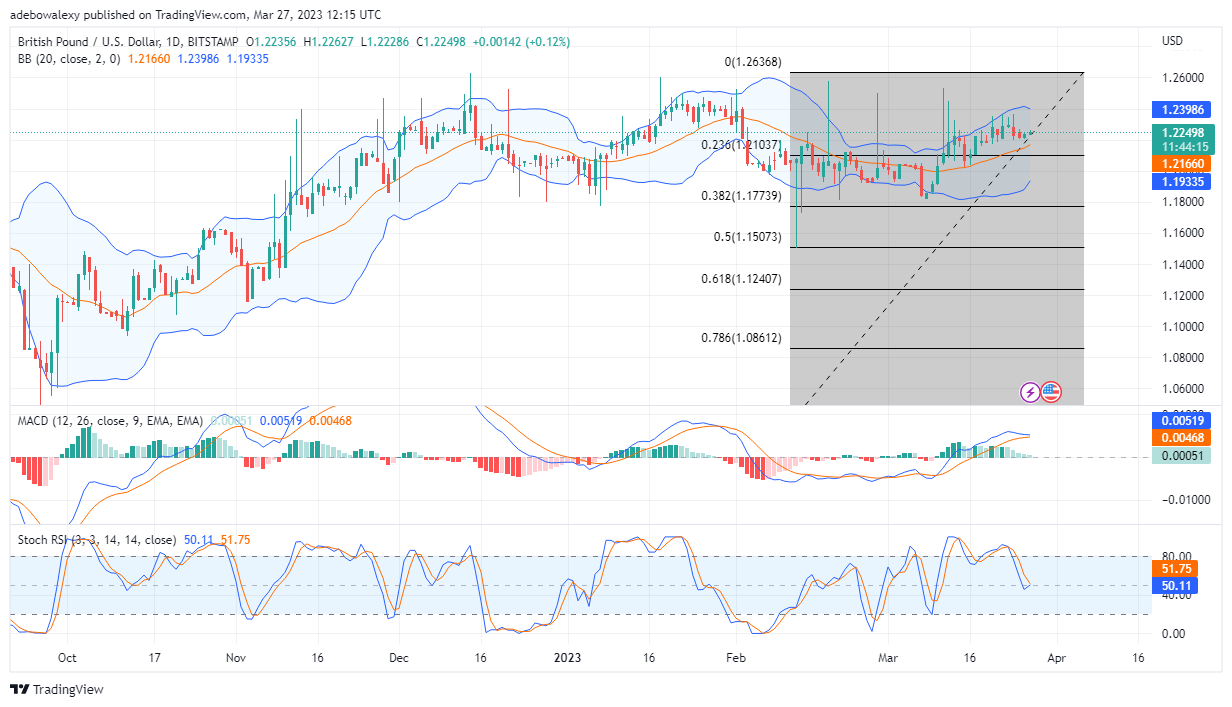Viewport: 1232px width, 707px height.
Task: Click the Dec label on the time axis
Action: [398, 658]
